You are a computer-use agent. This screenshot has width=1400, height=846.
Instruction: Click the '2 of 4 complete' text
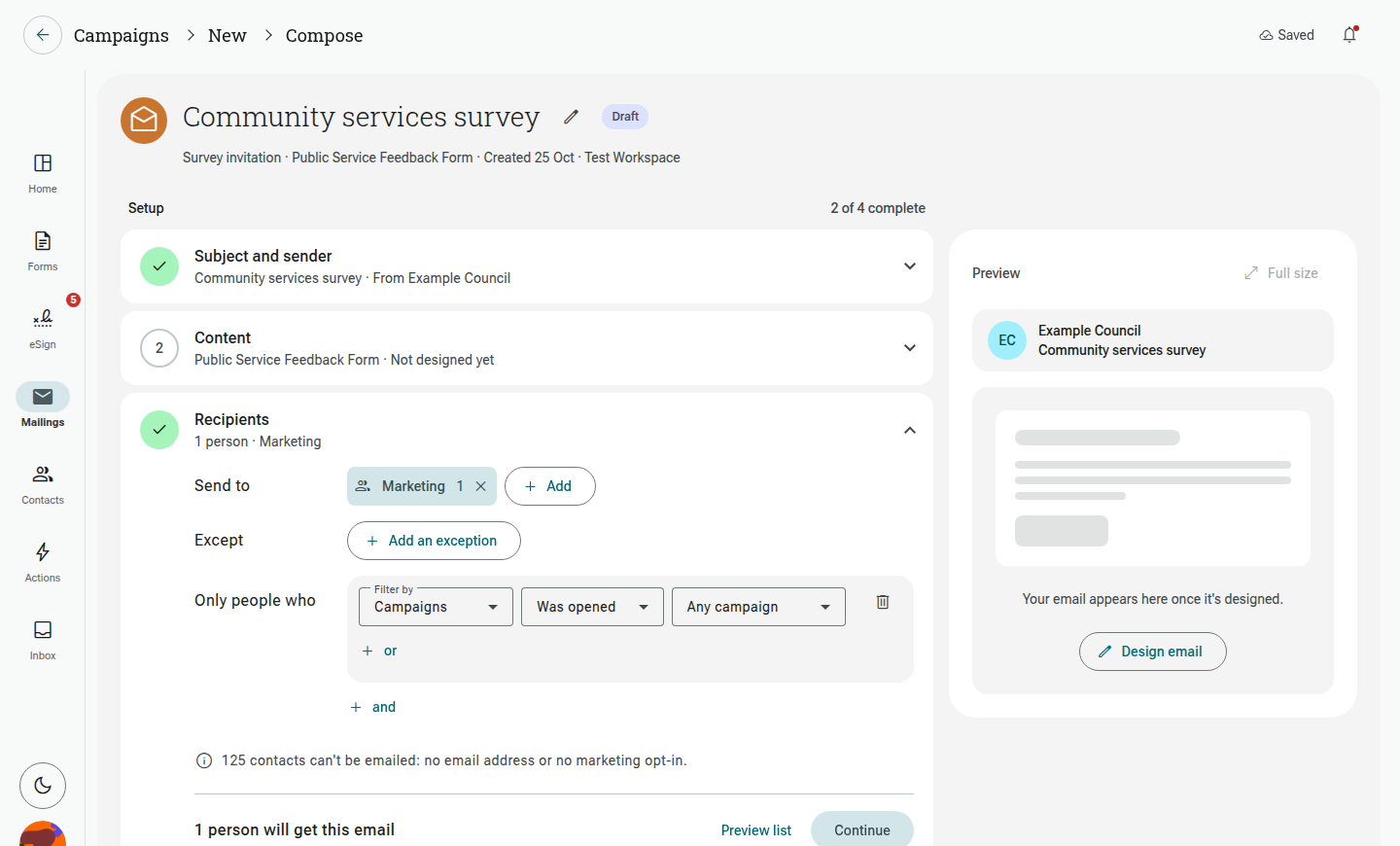(x=878, y=208)
